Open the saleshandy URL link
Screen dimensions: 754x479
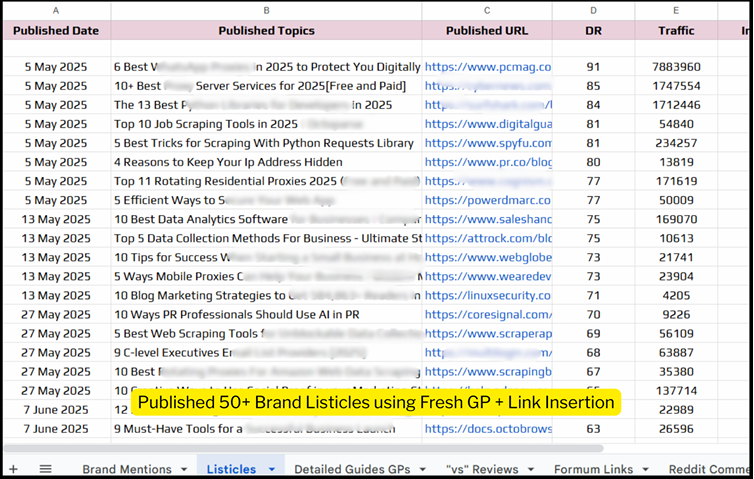[x=488, y=219]
